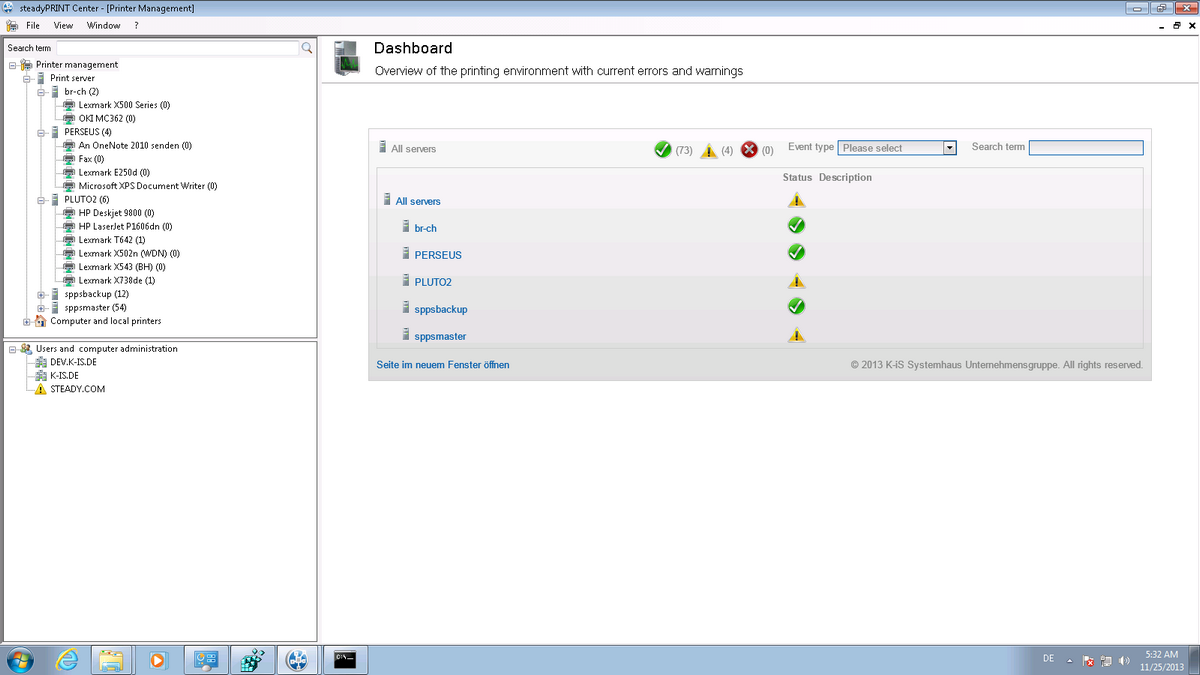Open the PLUTO2 link in dashboard
Viewport: 1200px width, 675px height.
(x=433, y=282)
